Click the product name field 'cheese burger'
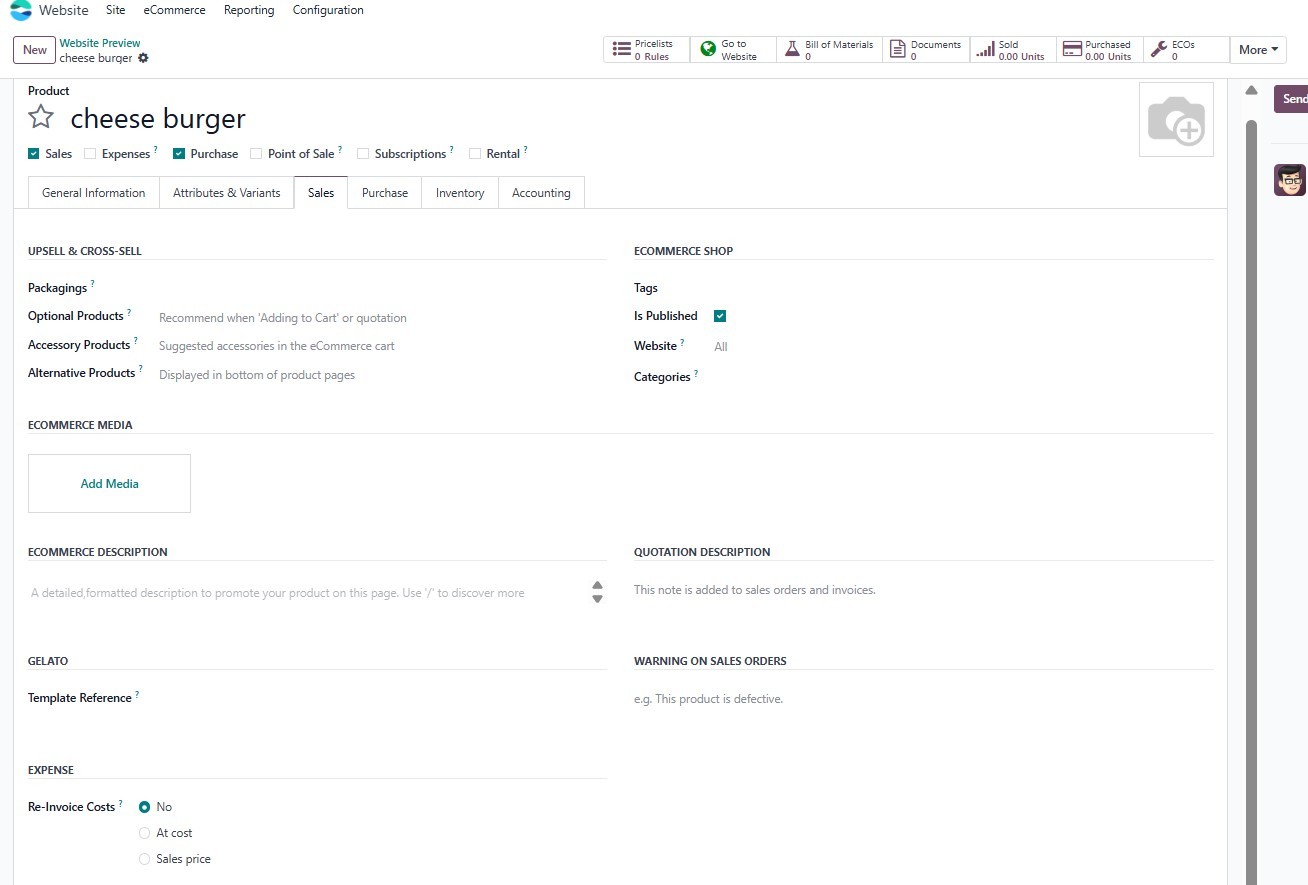Image resolution: width=1308 pixels, height=885 pixels. tap(158, 118)
